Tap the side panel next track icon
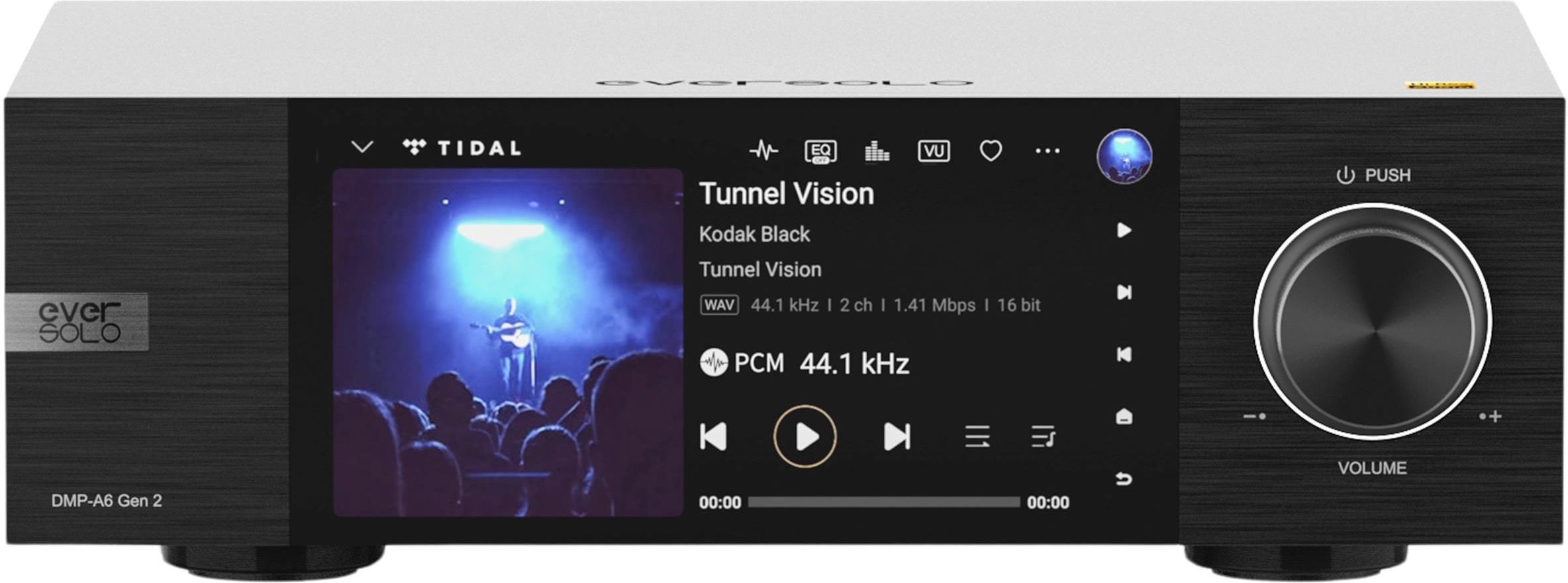1568x583 pixels. point(1124,292)
